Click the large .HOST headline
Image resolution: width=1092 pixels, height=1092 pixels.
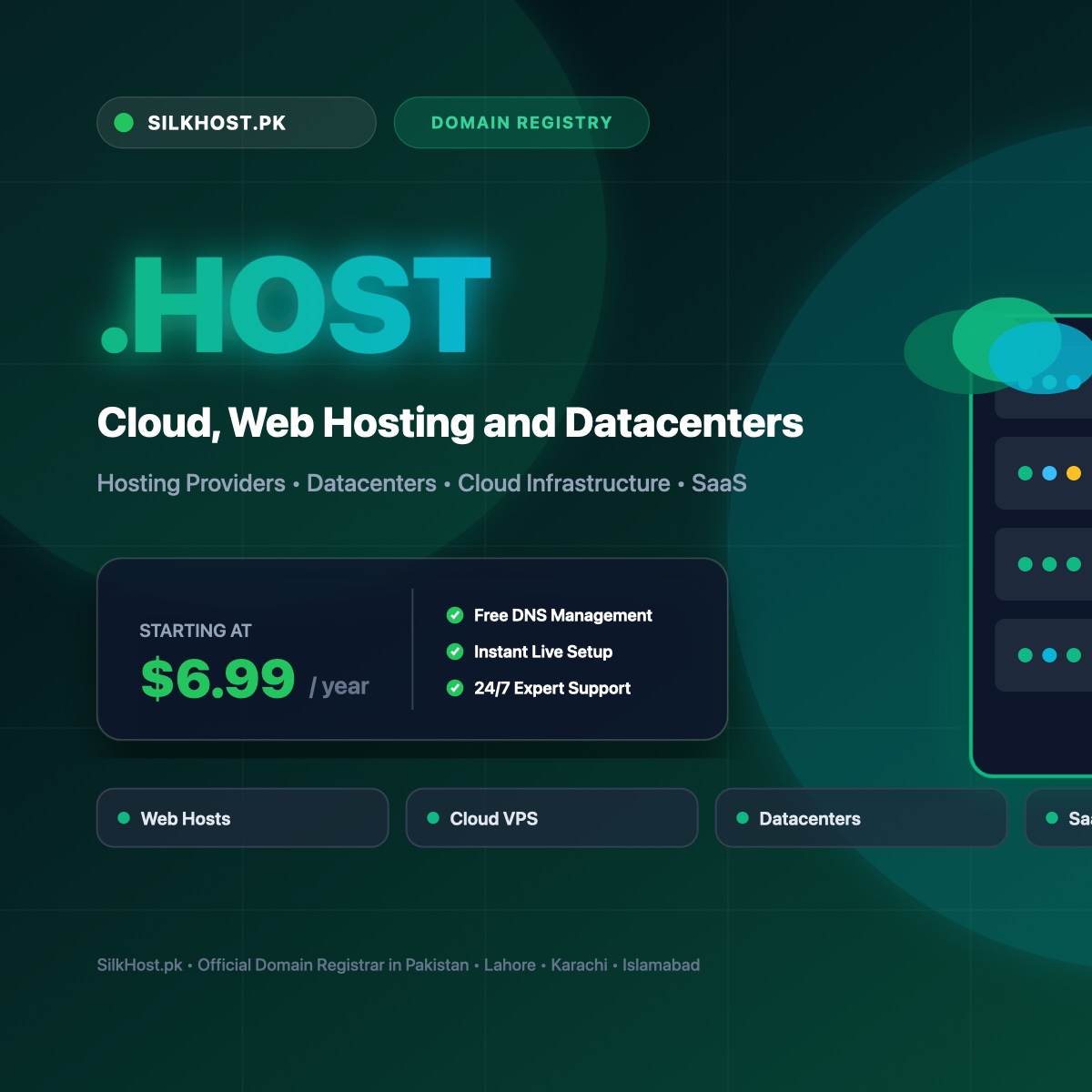(x=296, y=305)
